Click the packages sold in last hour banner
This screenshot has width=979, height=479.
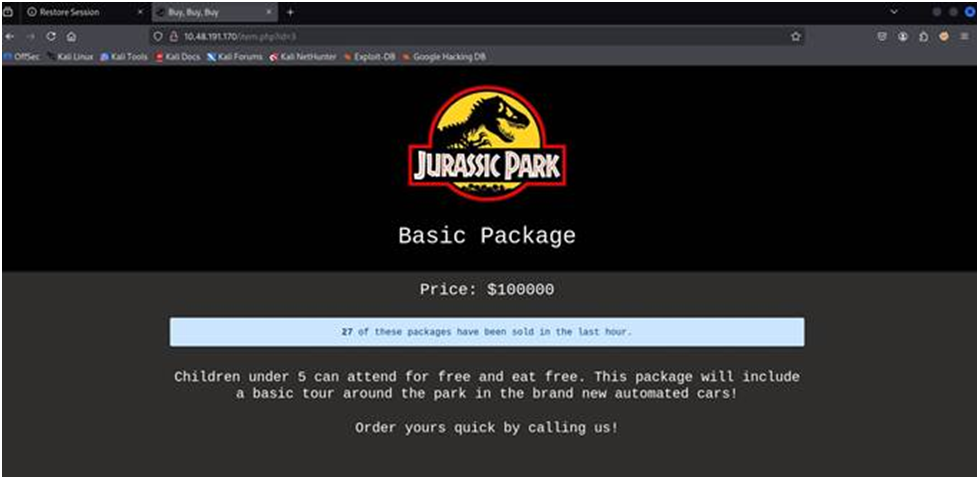487,332
